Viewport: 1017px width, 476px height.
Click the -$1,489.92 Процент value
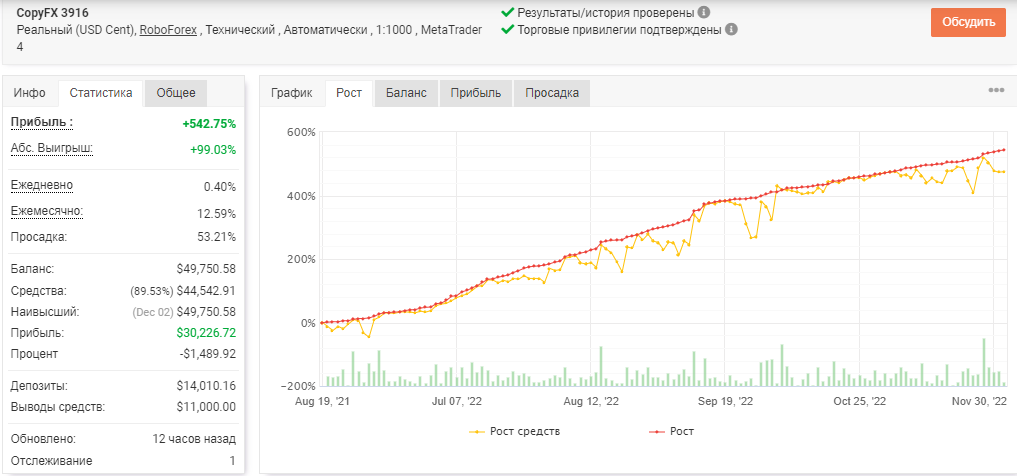pos(206,354)
